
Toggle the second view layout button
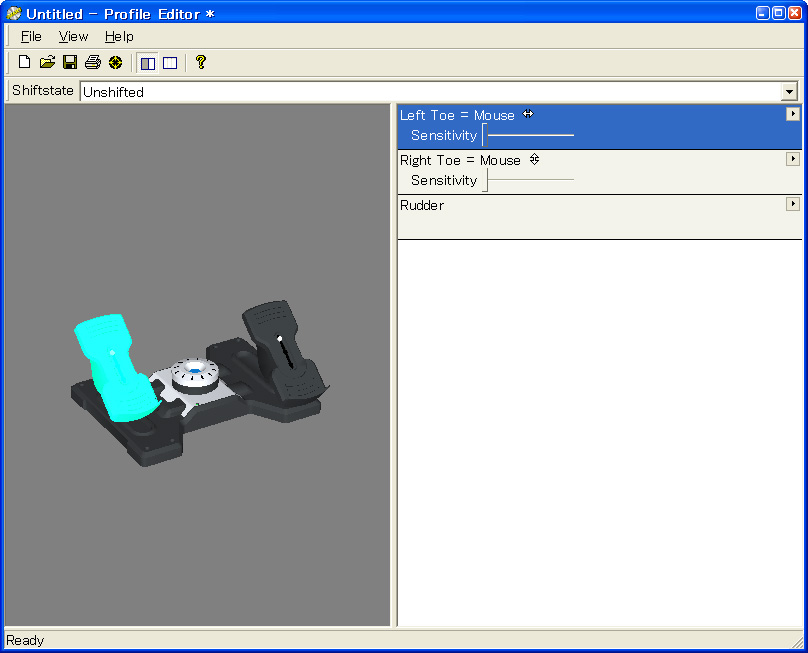[x=170, y=63]
